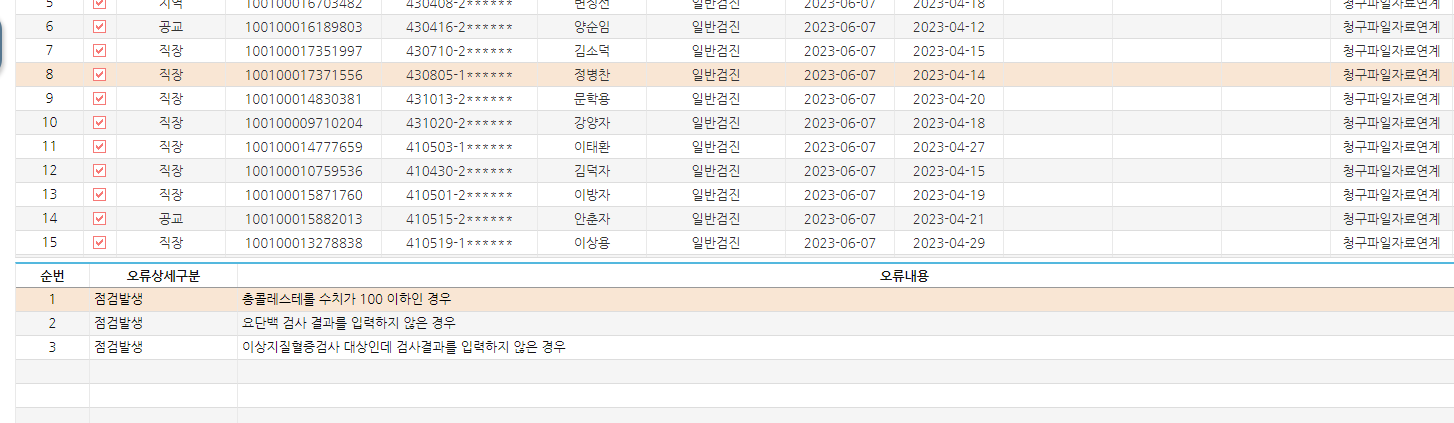The width and height of the screenshot is (1454, 423).
Task: Untick the checkbox in row 13
Action: 99,194
